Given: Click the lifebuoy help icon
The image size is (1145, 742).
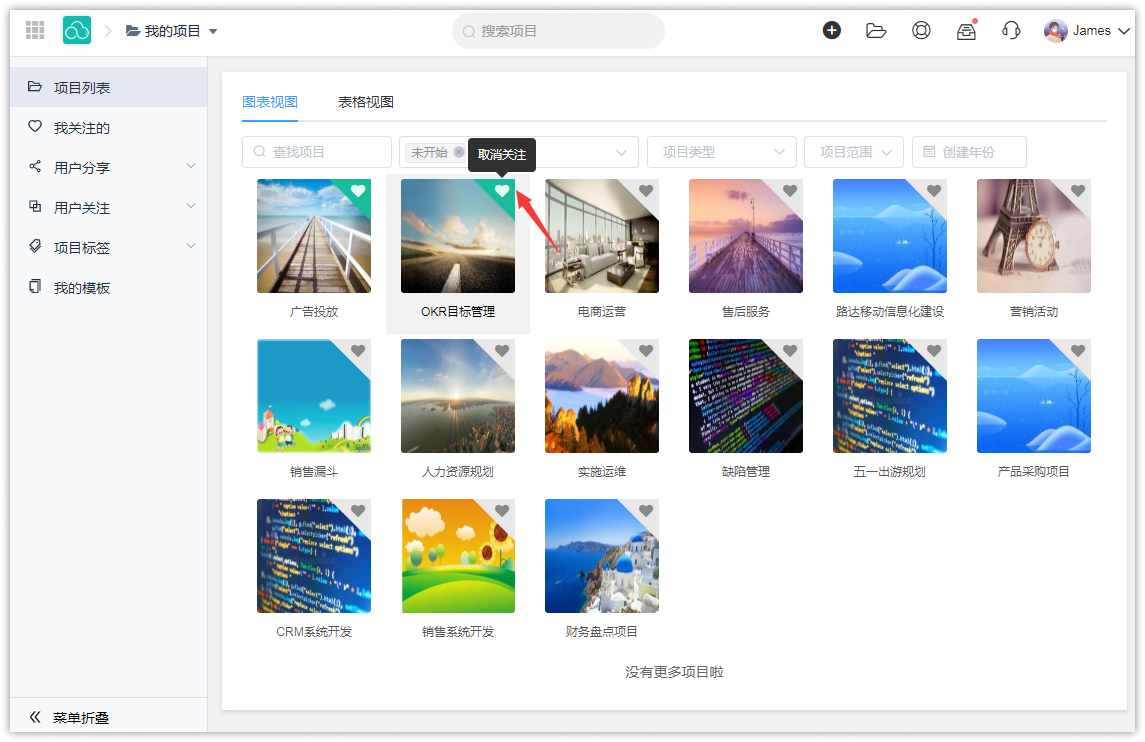Looking at the screenshot, I should tap(922, 30).
